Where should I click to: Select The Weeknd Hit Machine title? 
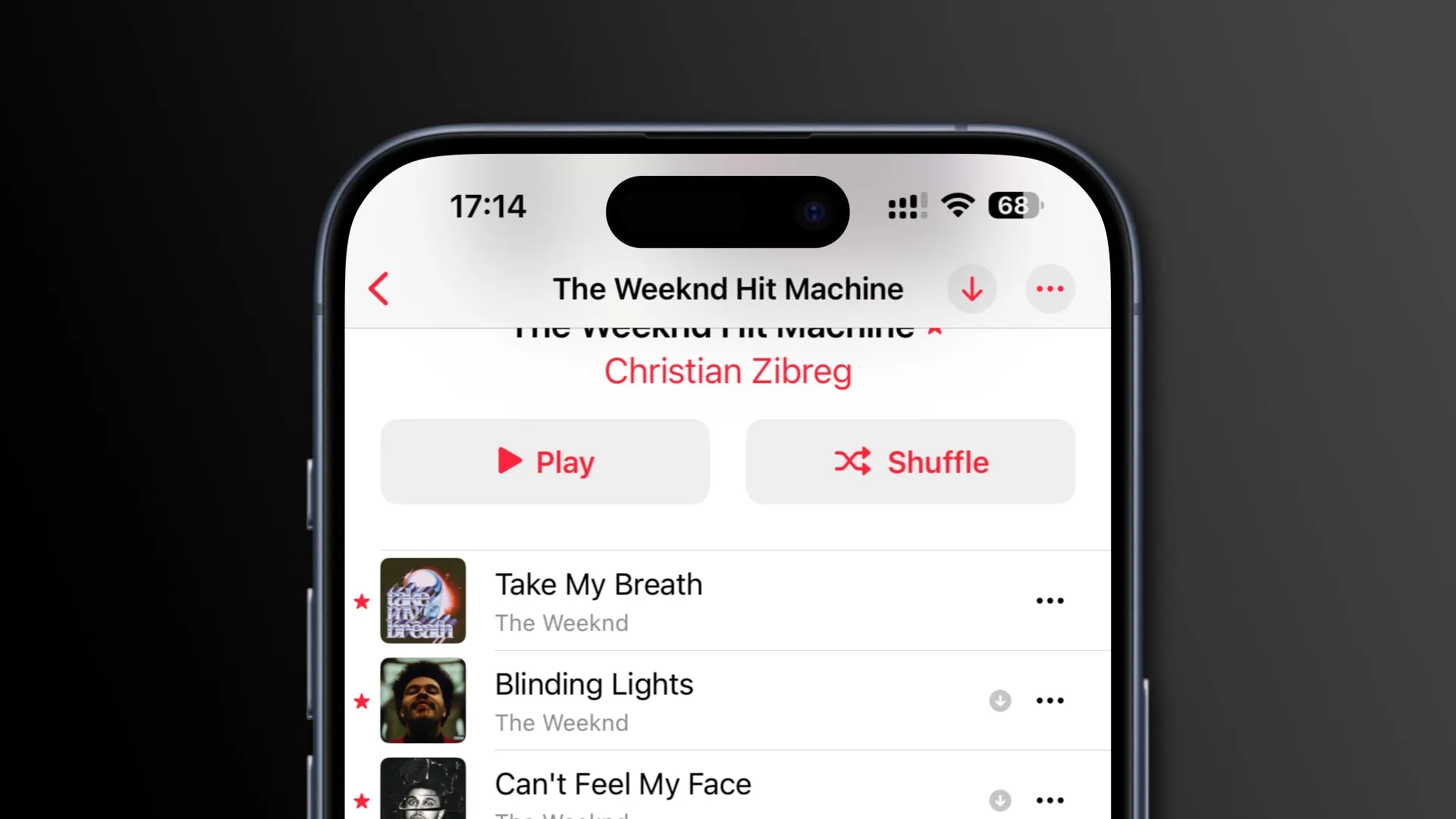coord(727,289)
